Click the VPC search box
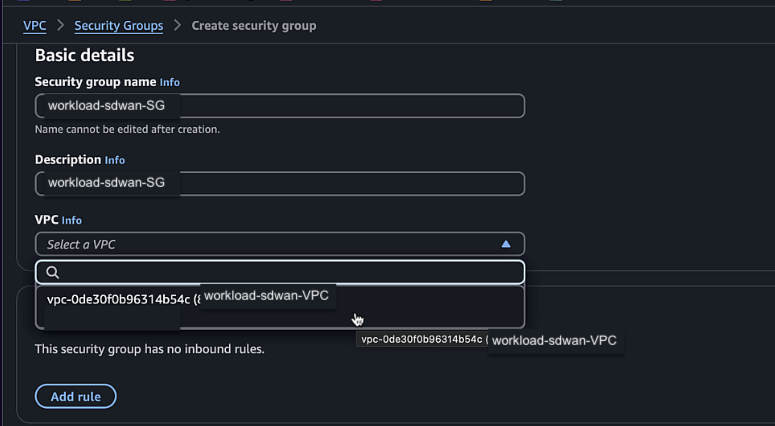775x426 pixels. [x=290, y=272]
